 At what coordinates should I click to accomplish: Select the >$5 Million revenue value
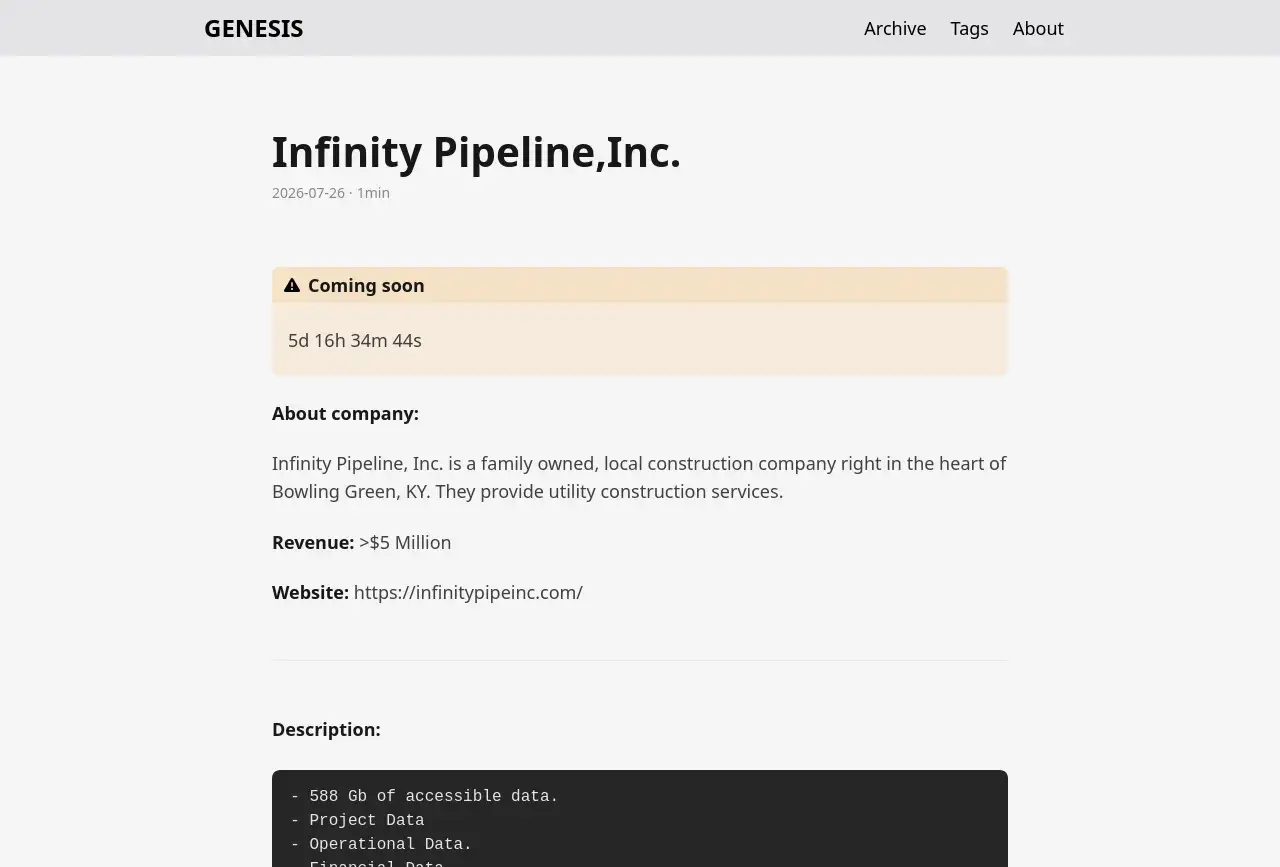[405, 543]
